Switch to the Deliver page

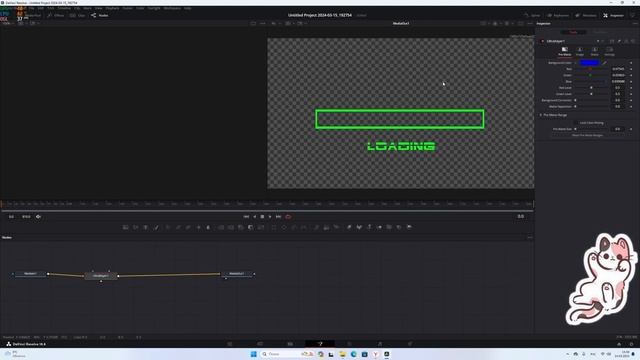click(x=410, y=344)
